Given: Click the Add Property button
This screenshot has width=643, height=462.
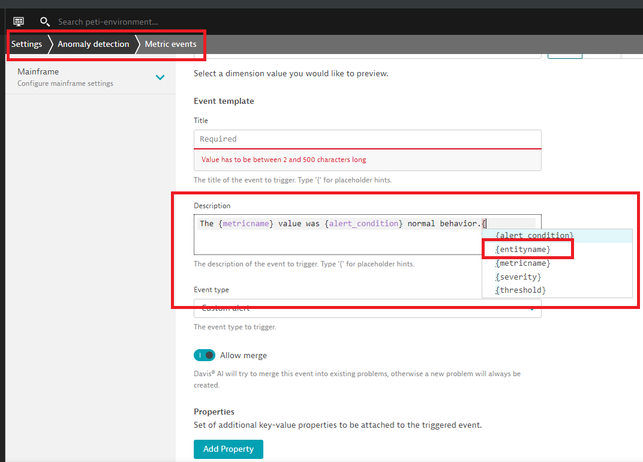Looking at the screenshot, I should (x=228, y=449).
